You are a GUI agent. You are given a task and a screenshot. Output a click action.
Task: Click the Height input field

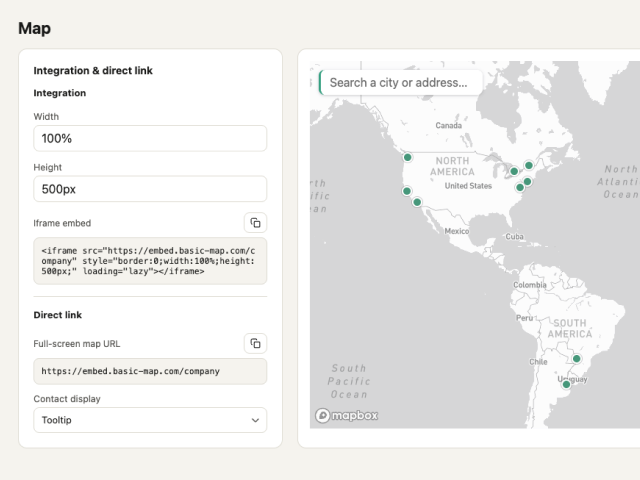point(150,189)
